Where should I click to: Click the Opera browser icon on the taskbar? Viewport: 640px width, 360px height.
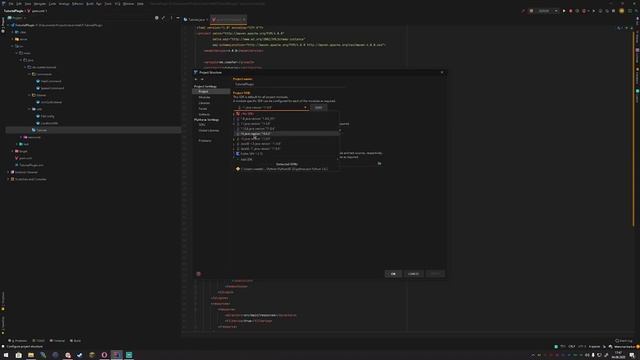click(104, 355)
